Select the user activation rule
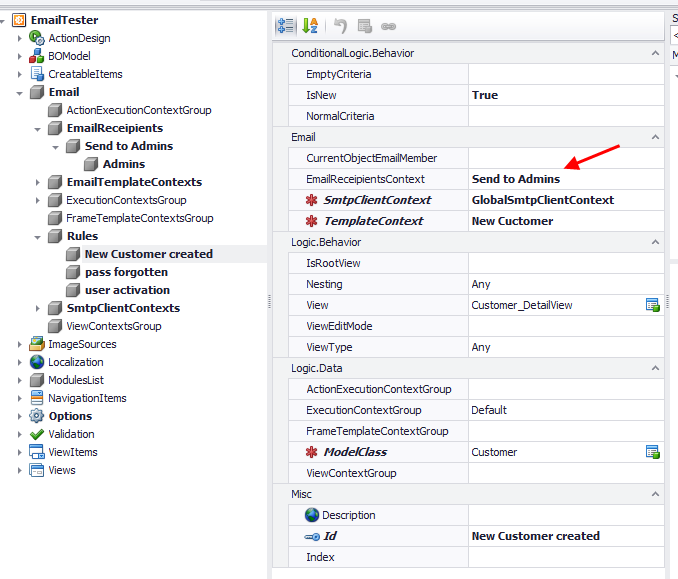 pos(127,290)
